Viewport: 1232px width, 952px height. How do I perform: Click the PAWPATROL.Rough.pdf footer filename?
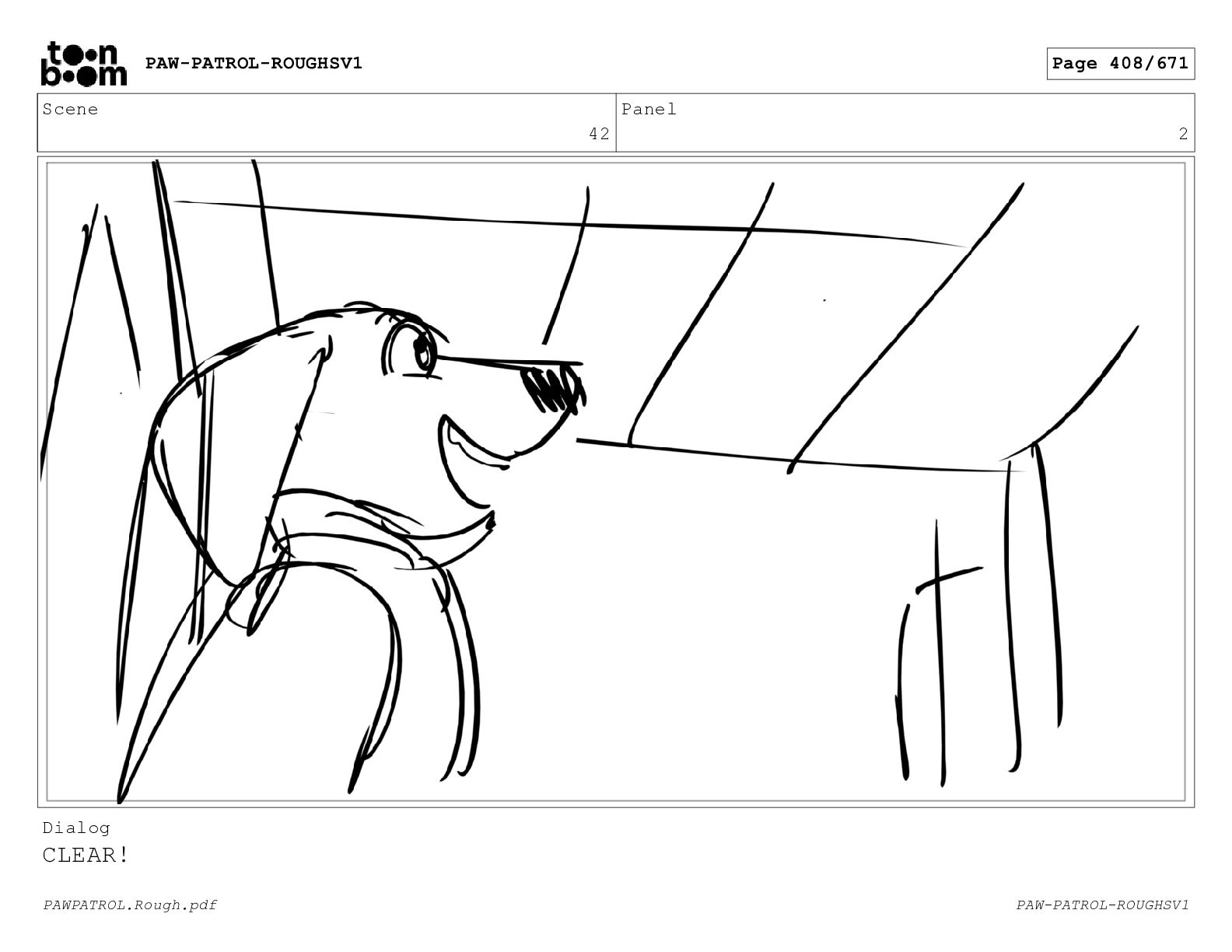[x=130, y=905]
